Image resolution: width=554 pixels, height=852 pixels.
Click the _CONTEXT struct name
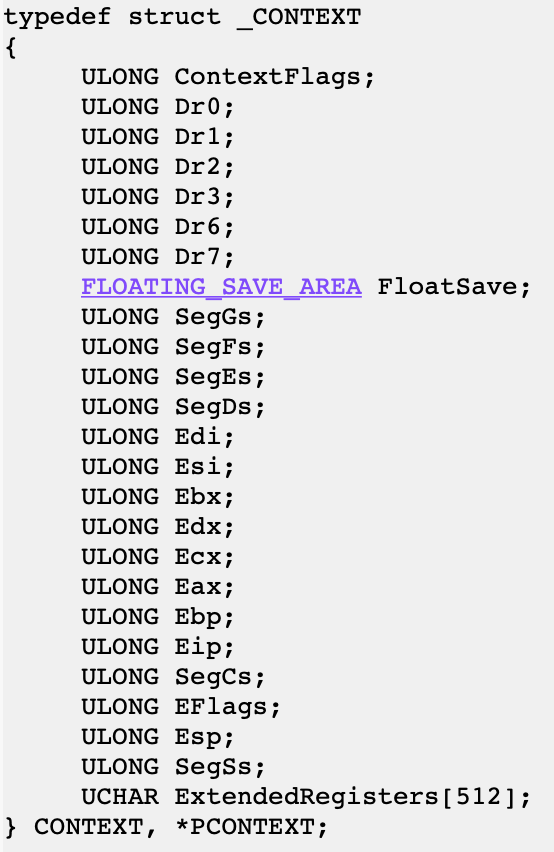[299, 17]
